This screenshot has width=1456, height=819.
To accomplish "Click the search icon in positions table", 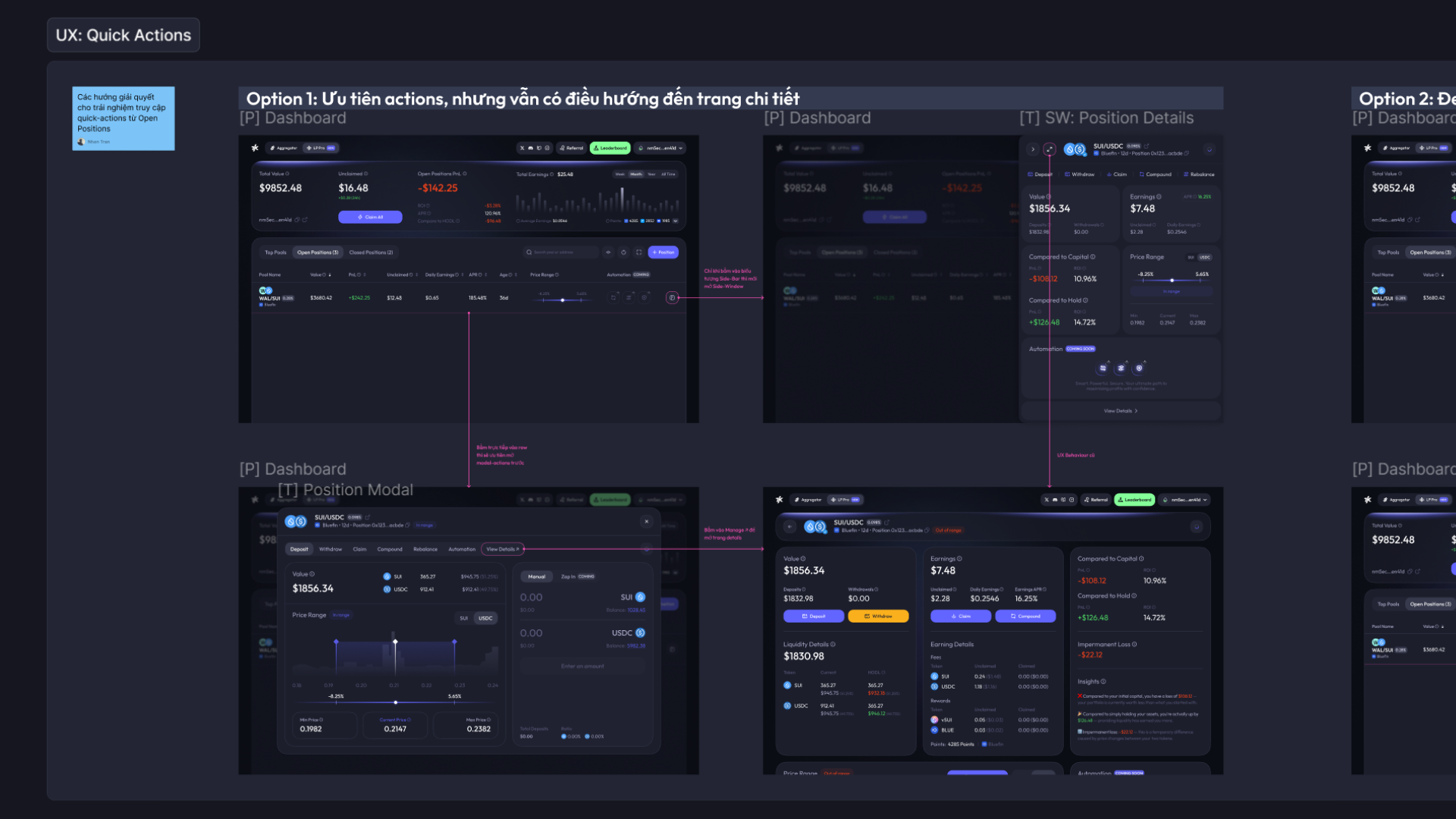I will pos(529,252).
